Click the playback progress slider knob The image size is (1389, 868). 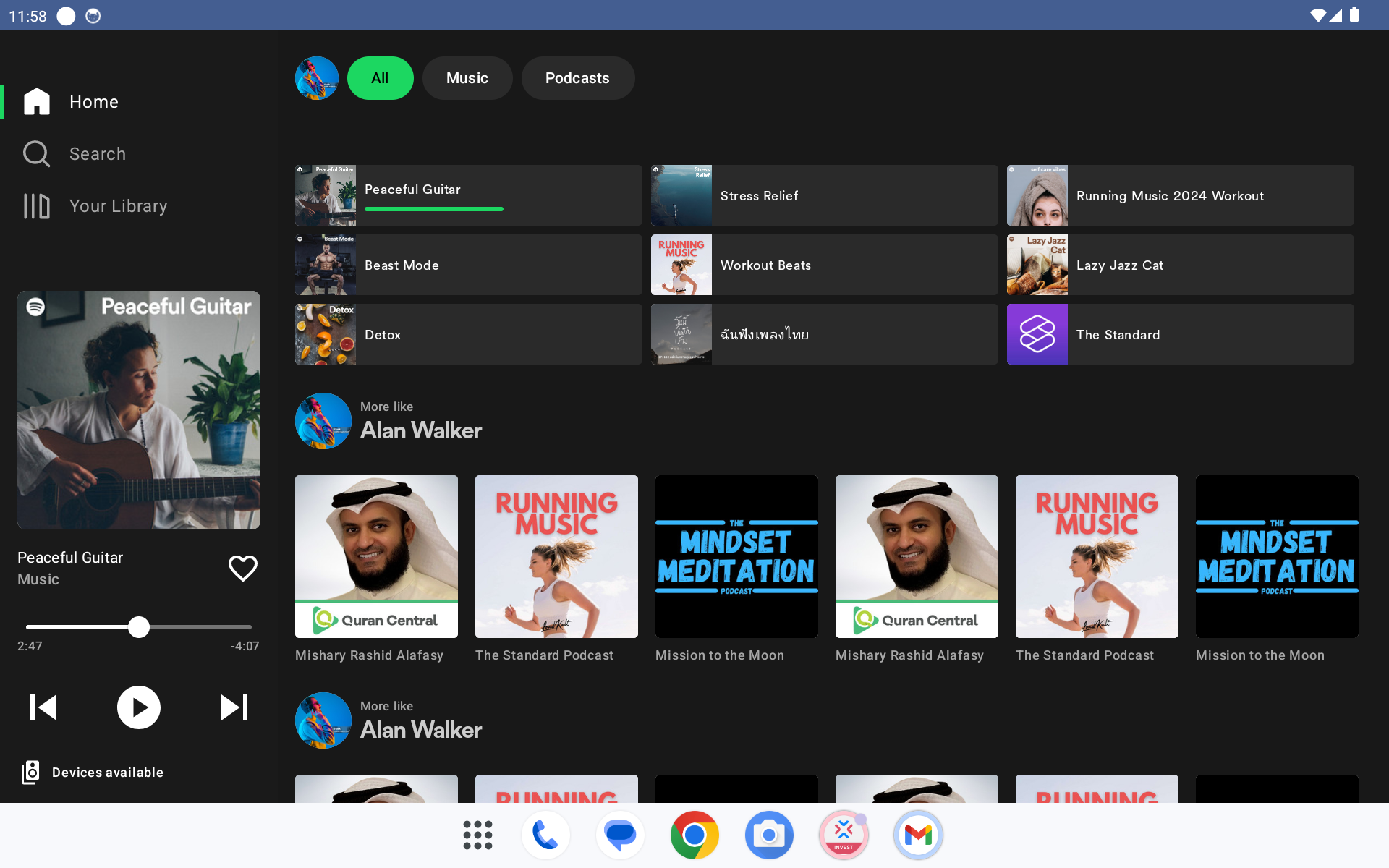pos(139,627)
